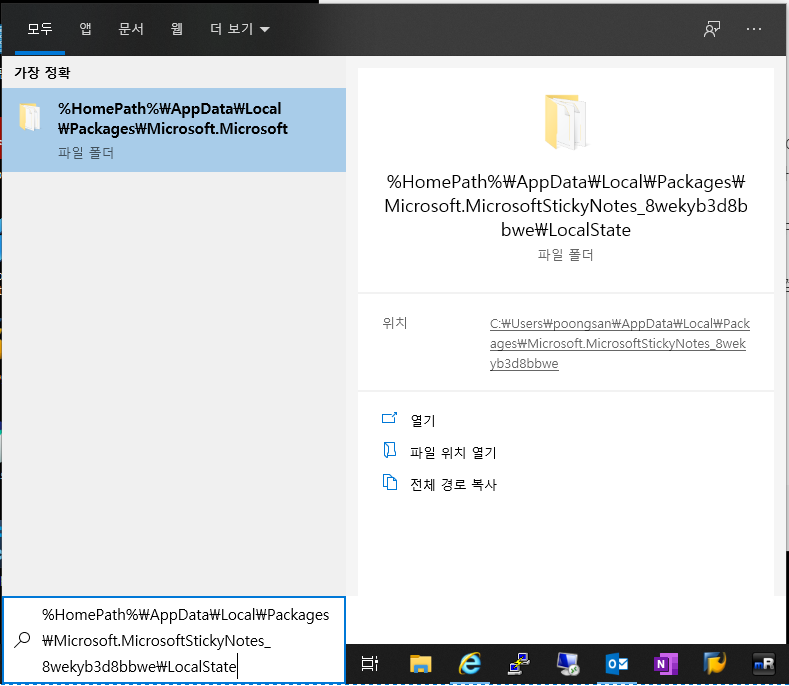The height and width of the screenshot is (686, 789).
Task: Click the 가장 정확 section heading
Action: point(42,73)
